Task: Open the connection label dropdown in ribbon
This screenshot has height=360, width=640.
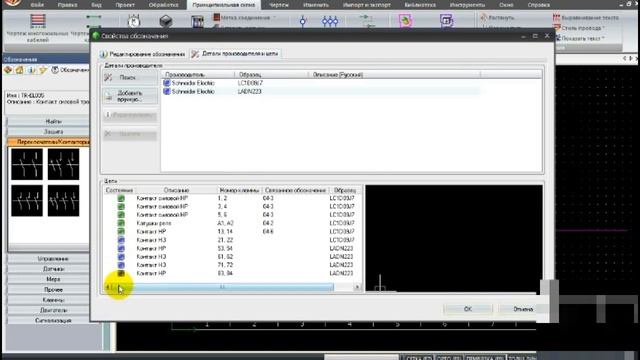Action: coord(274,18)
